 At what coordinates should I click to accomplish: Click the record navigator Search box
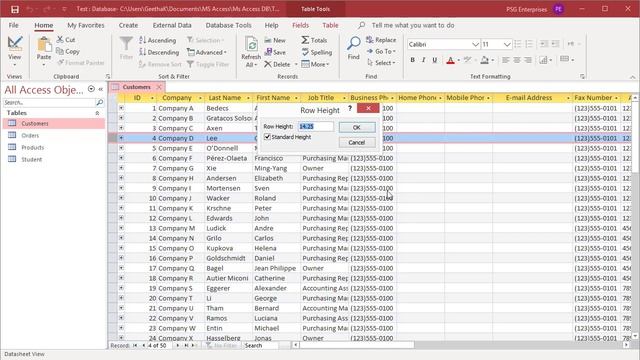[x=261, y=346]
